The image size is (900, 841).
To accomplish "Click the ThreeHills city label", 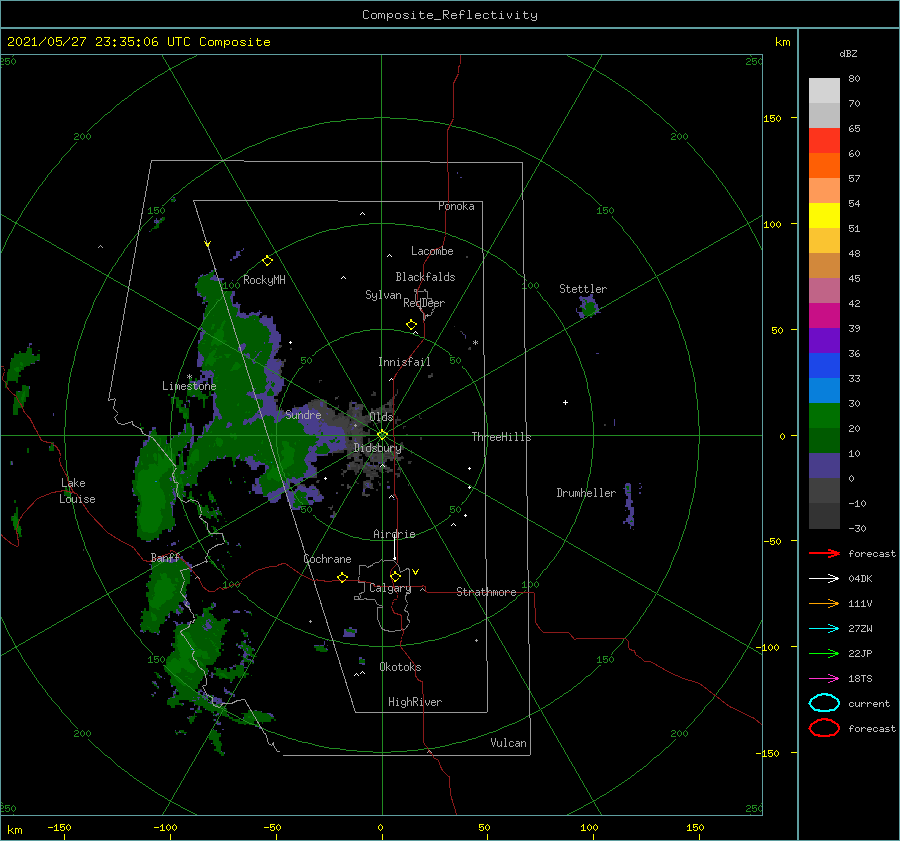I will pos(501,437).
